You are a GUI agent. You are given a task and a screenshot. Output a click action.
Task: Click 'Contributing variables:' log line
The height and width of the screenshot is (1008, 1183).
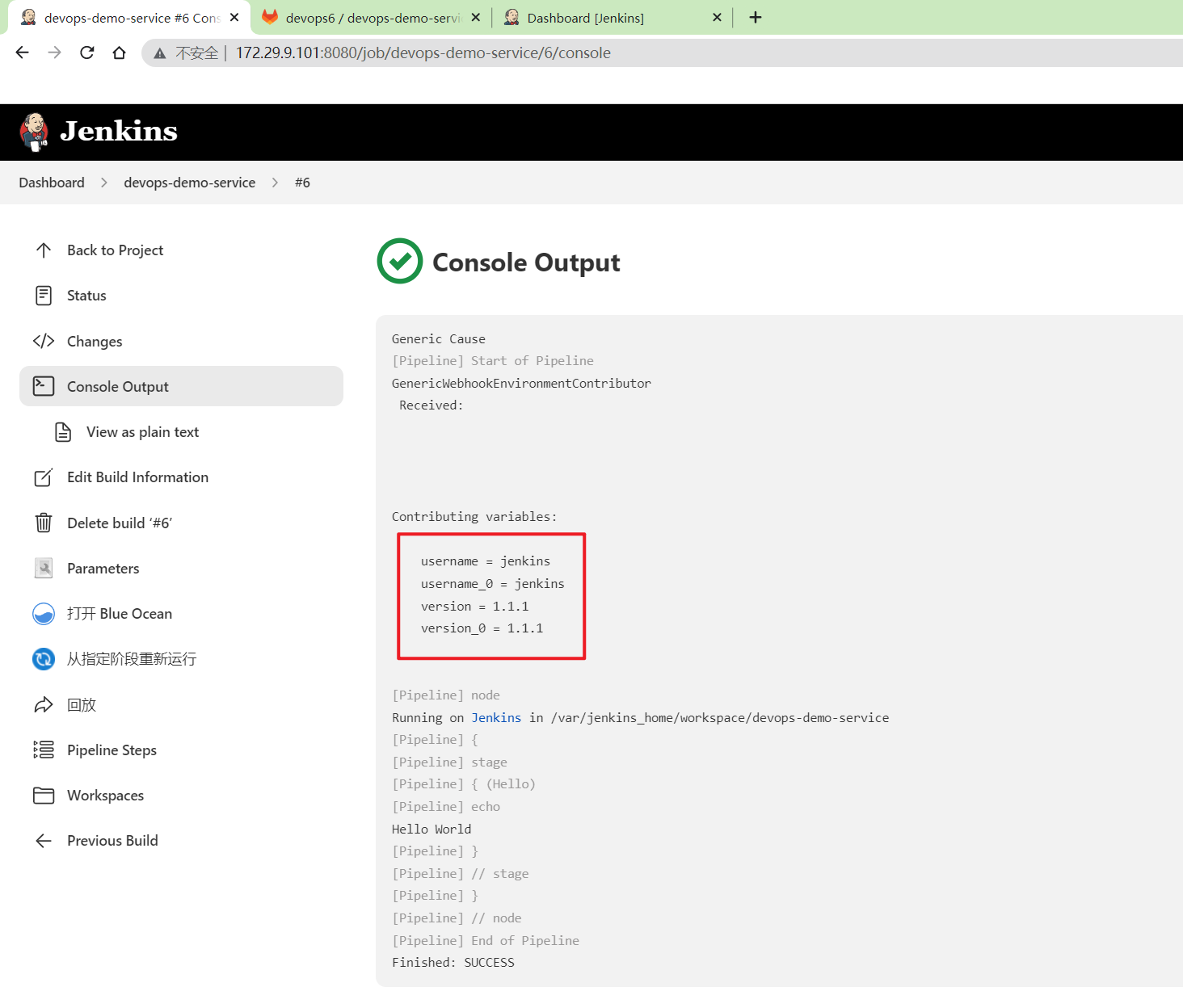coord(474,516)
